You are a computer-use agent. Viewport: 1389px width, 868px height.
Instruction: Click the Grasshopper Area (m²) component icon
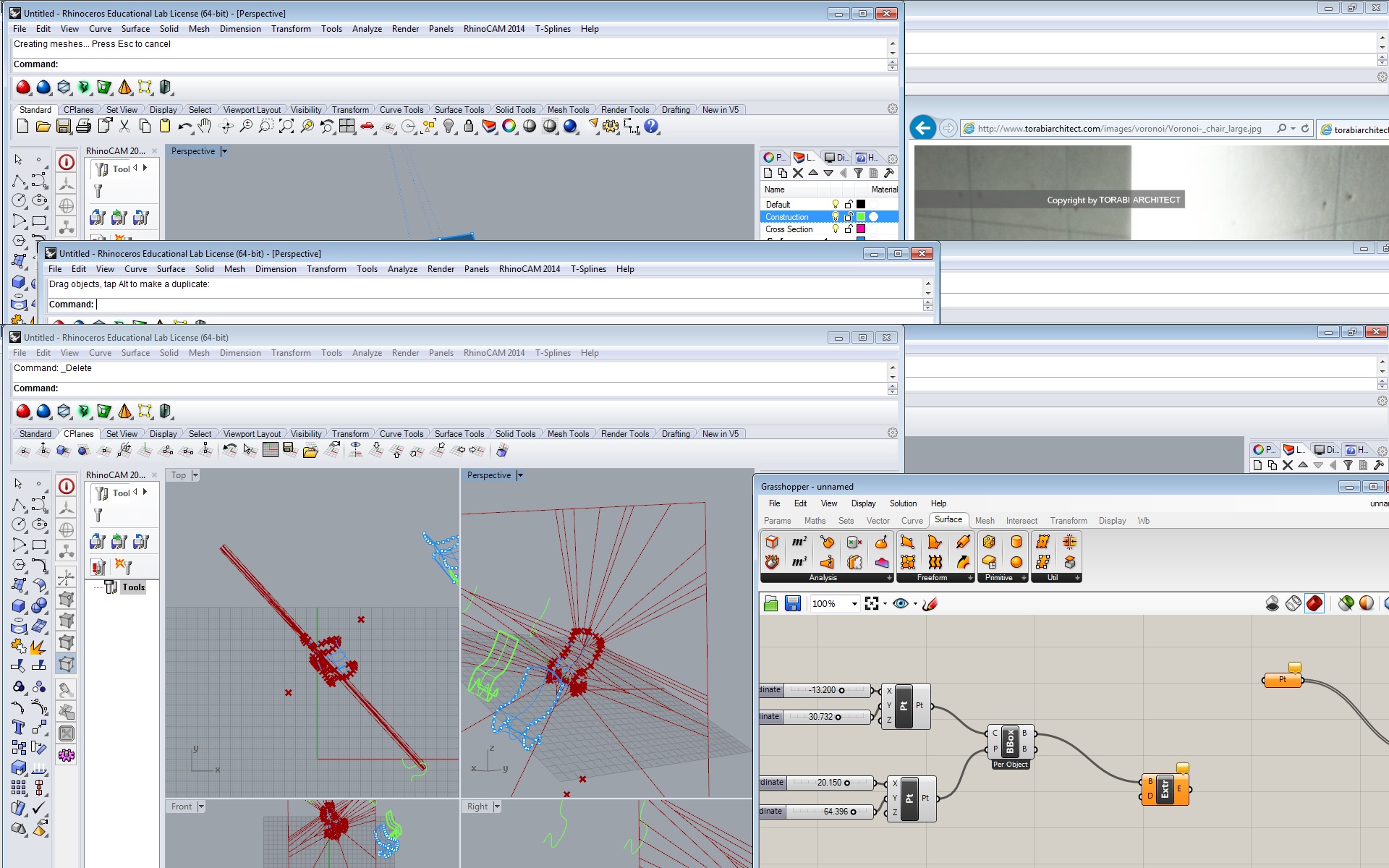[799, 542]
